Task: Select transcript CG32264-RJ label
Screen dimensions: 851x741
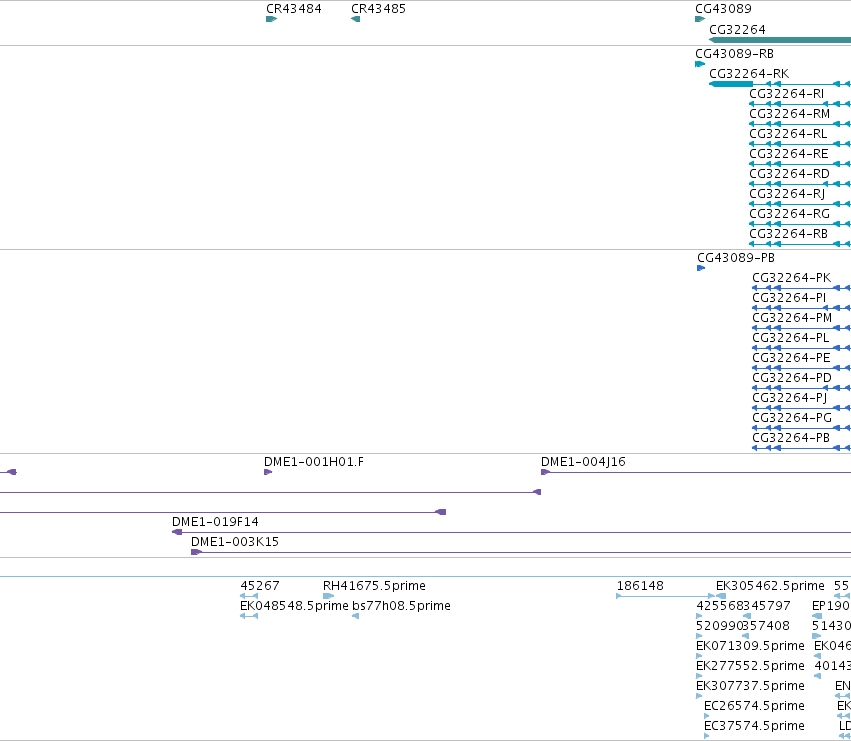Action: click(x=787, y=194)
